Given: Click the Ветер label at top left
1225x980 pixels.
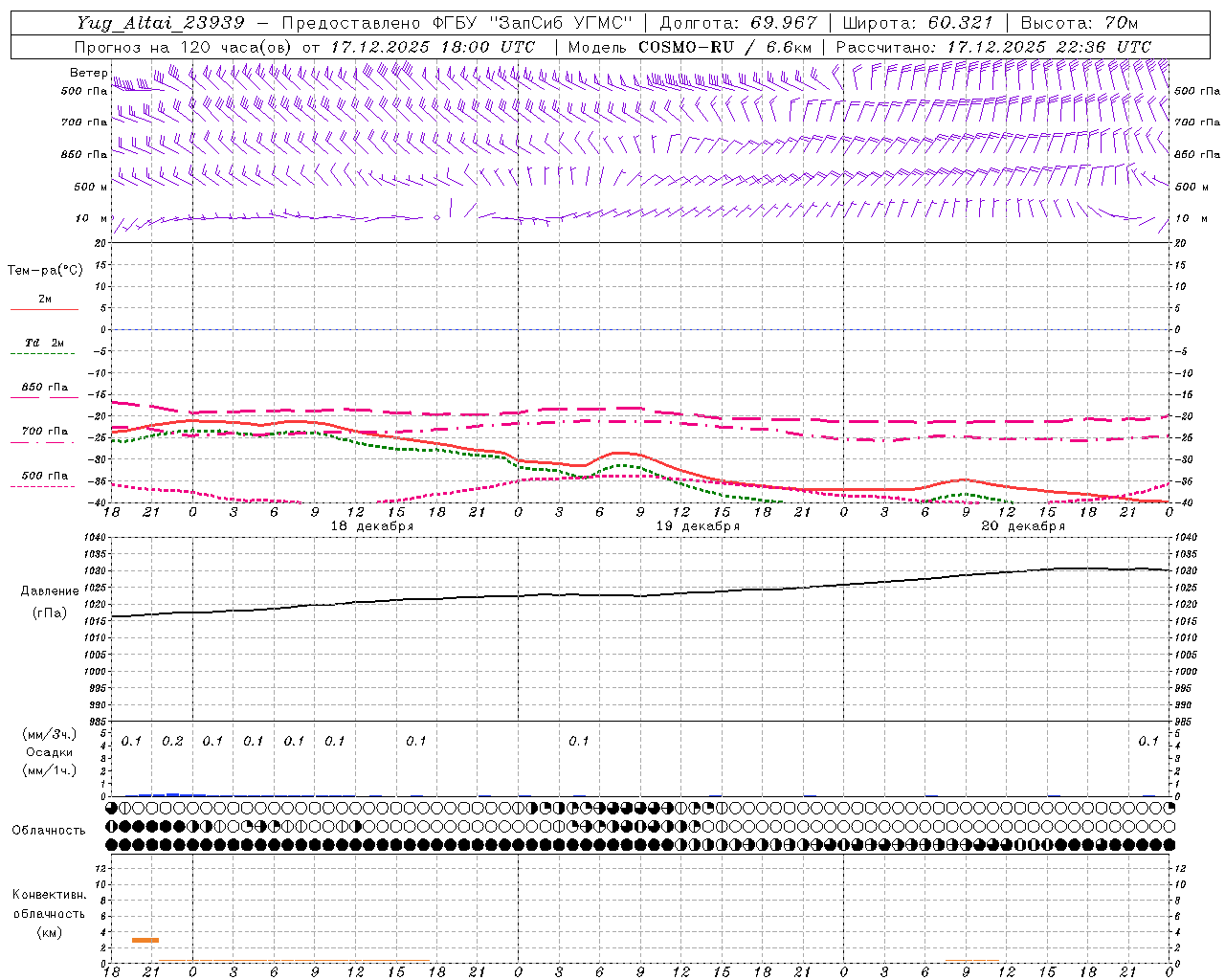Looking at the screenshot, I should [88, 73].
